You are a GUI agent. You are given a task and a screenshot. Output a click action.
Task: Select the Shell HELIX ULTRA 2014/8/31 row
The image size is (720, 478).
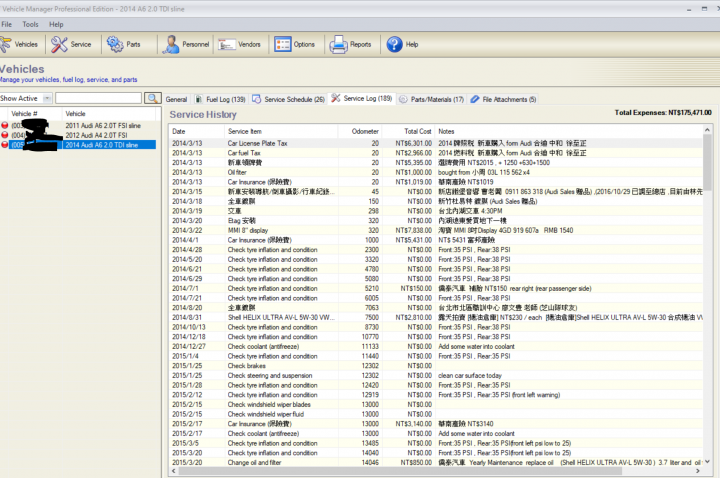click(x=436, y=317)
